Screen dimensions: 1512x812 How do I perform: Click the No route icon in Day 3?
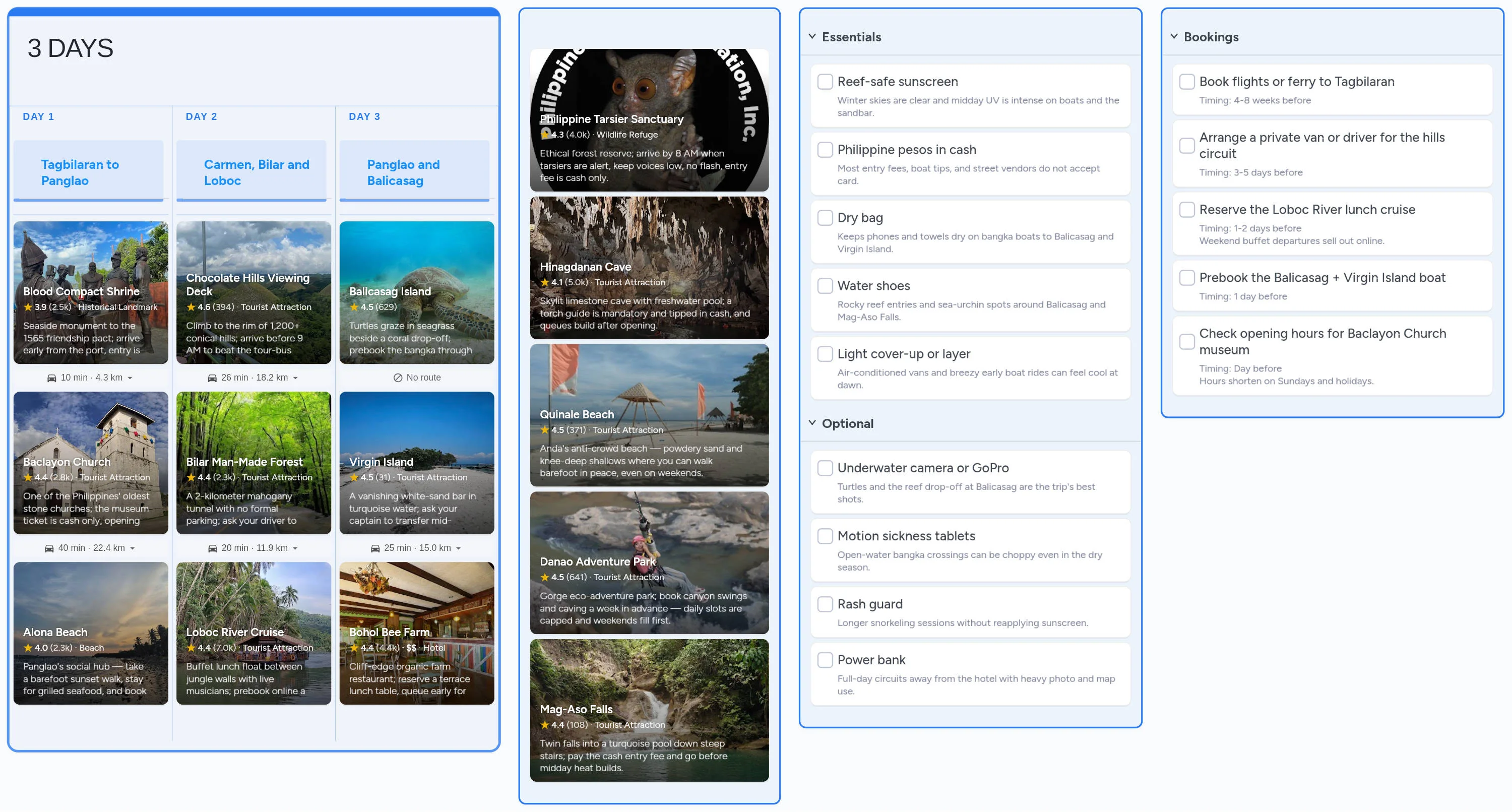tap(397, 378)
